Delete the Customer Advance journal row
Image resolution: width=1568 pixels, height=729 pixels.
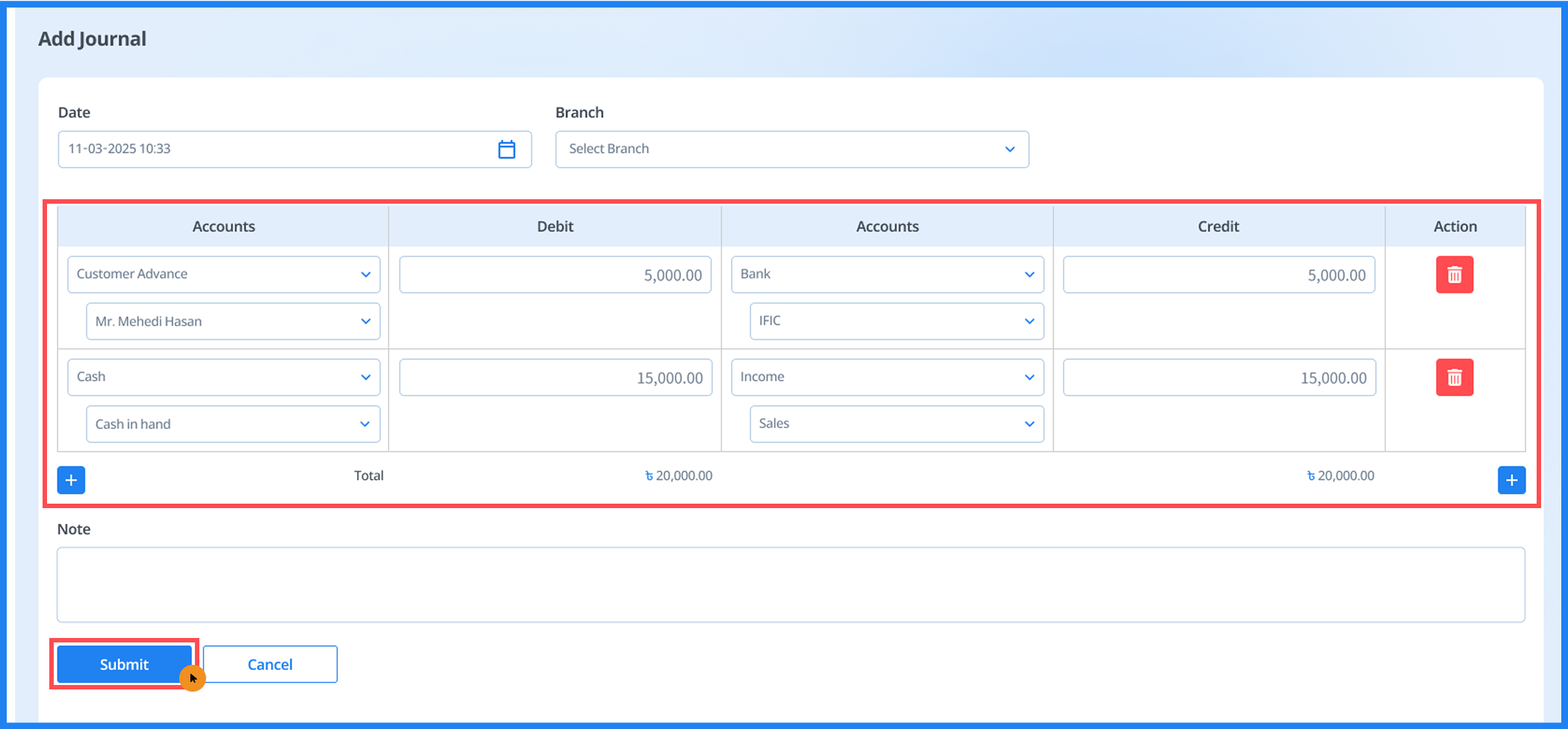(1454, 275)
